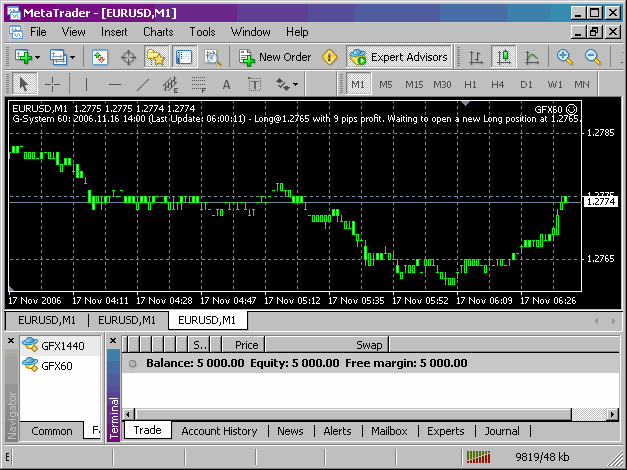Select the text label T tool
Image resolution: width=627 pixels, height=470 pixels.
254,84
